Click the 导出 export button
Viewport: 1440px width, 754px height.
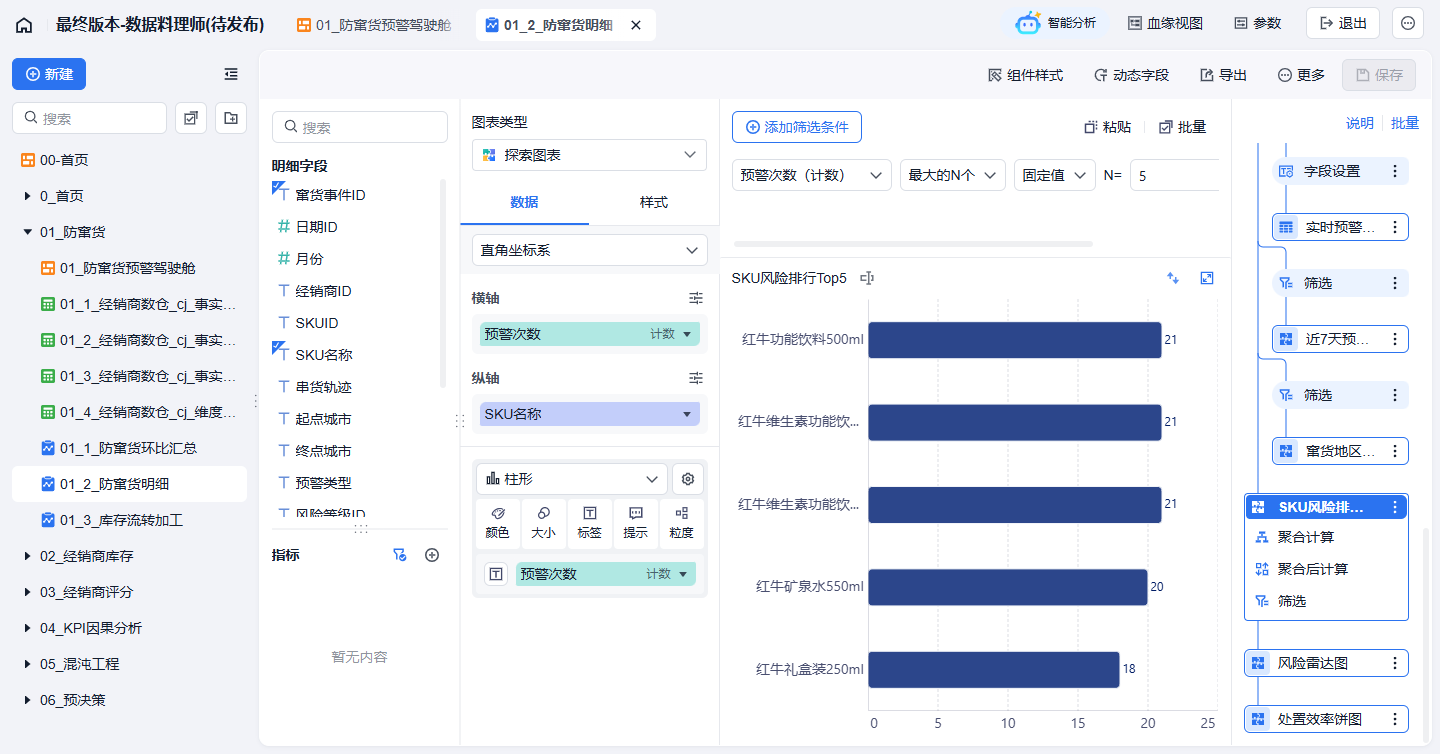(x=1223, y=75)
